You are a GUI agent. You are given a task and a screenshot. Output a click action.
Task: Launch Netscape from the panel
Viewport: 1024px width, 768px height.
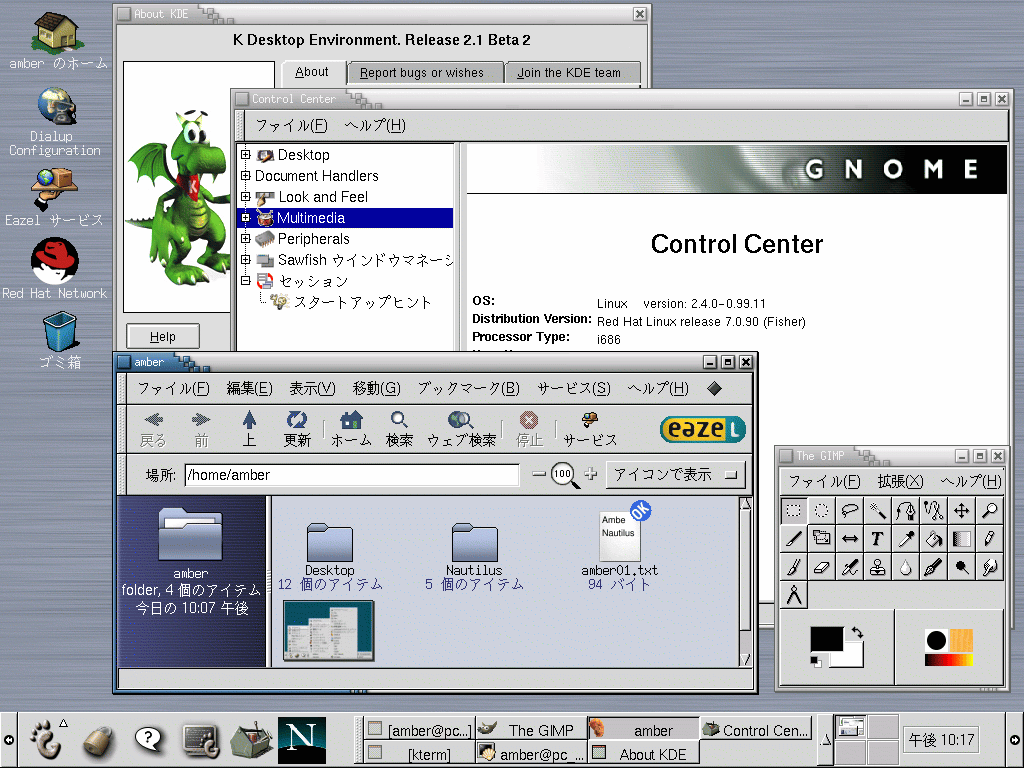tap(301, 739)
